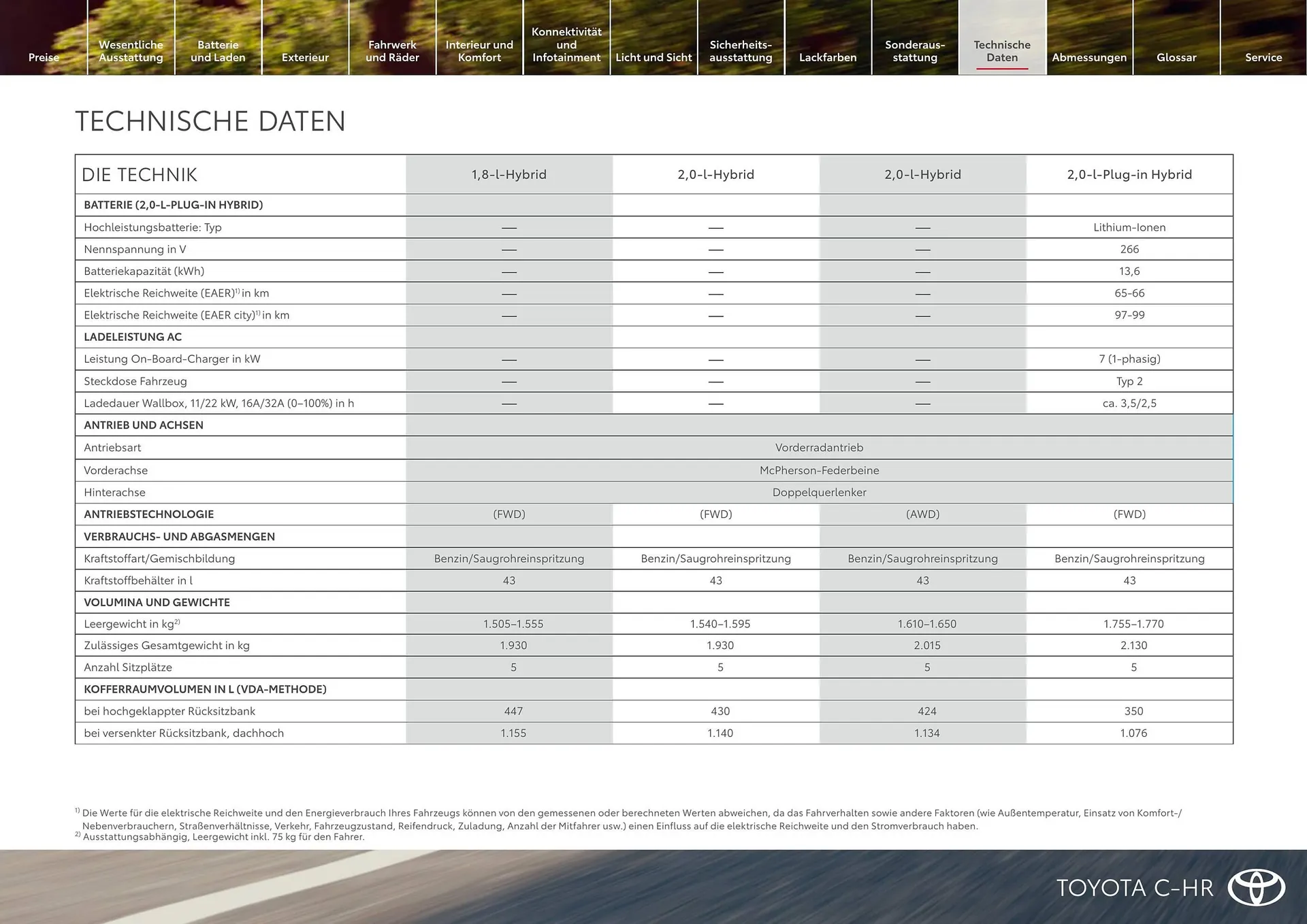Click the Toyota logo icon
Image resolution: width=1307 pixels, height=924 pixels.
(1259, 887)
